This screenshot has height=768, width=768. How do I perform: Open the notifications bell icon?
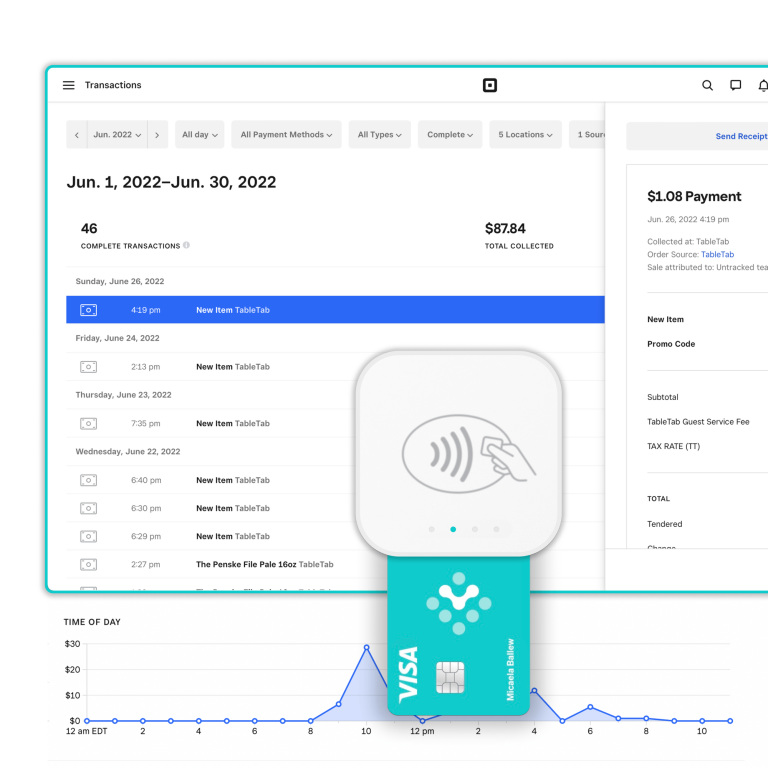tap(762, 86)
